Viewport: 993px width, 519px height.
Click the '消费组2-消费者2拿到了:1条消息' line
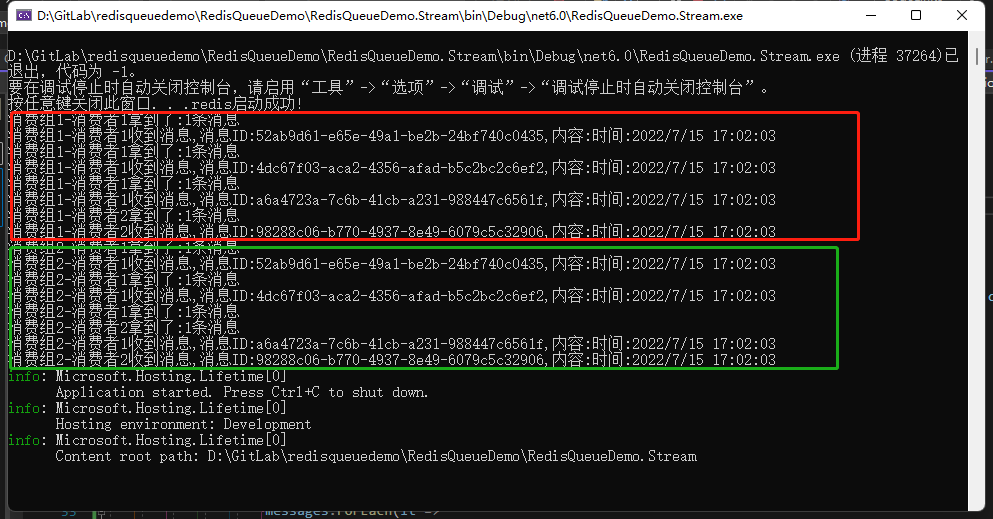(x=124, y=327)
